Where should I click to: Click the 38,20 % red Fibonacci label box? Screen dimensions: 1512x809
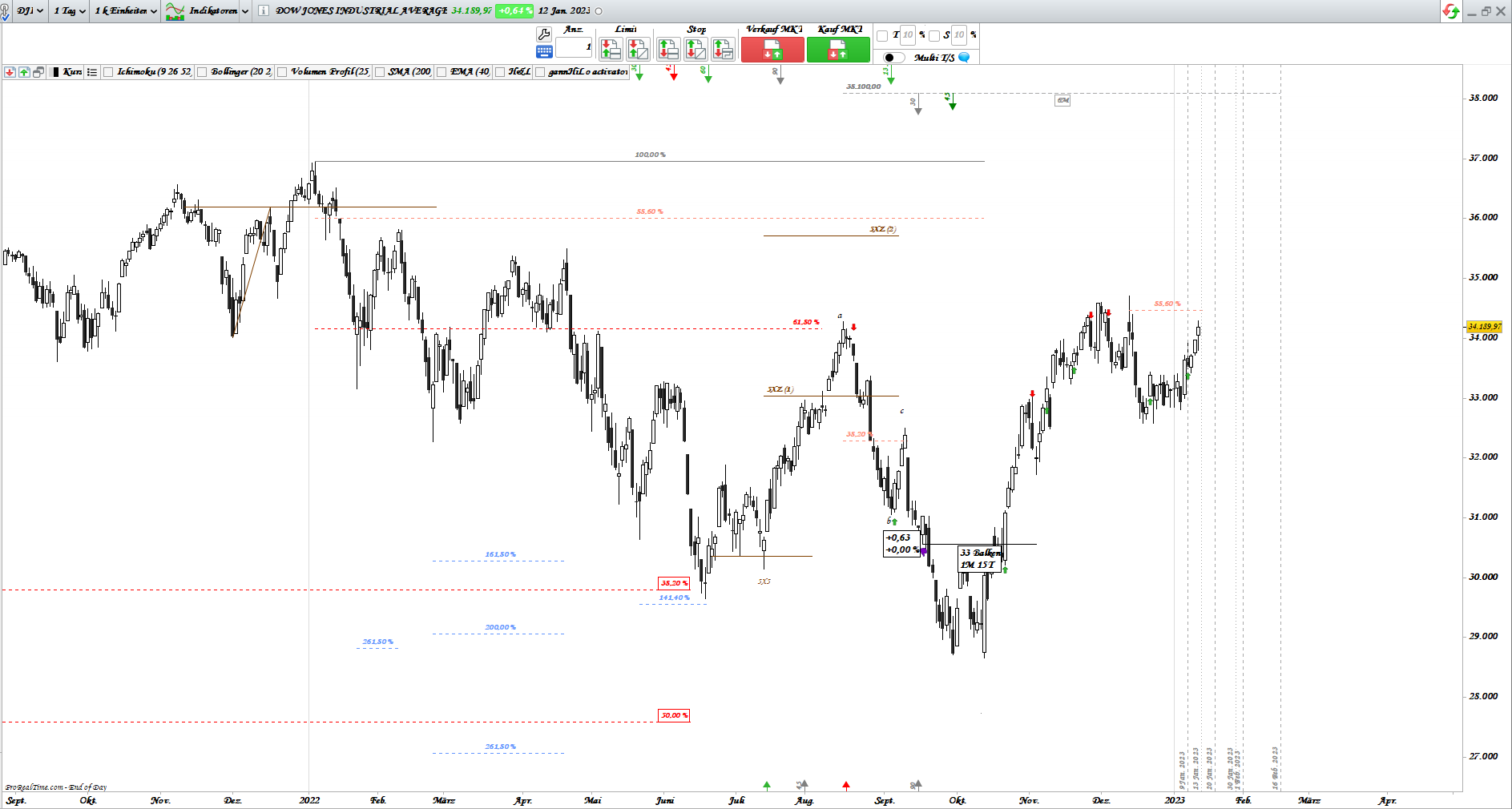pos(674,583)
